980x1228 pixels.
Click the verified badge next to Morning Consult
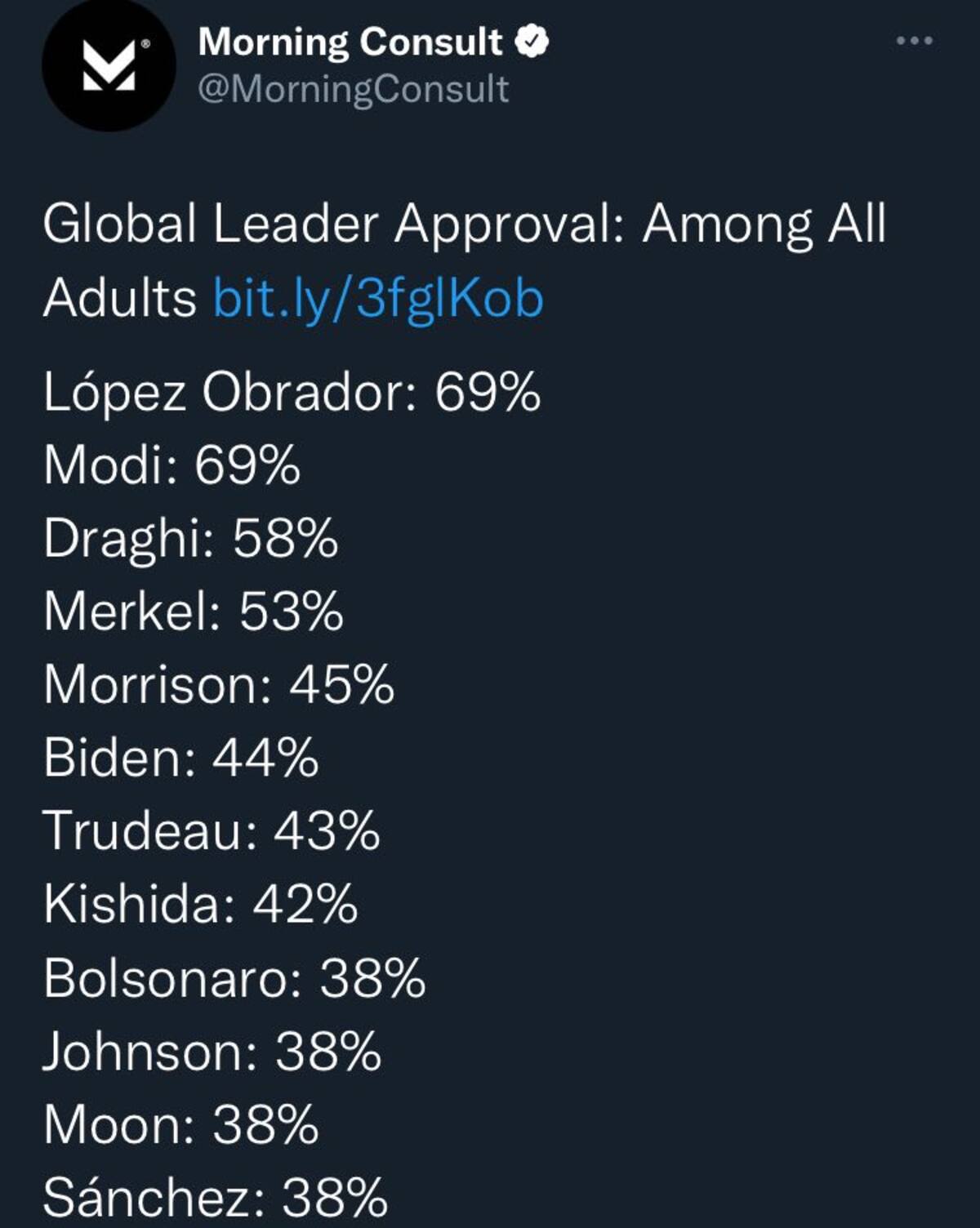[x=532, y=42]
